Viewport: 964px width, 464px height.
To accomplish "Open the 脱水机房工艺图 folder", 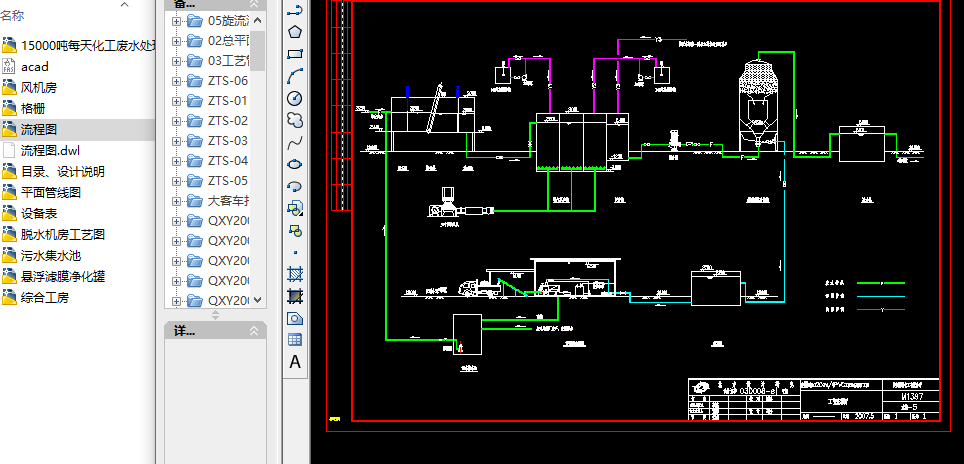I will coord(63,234).
